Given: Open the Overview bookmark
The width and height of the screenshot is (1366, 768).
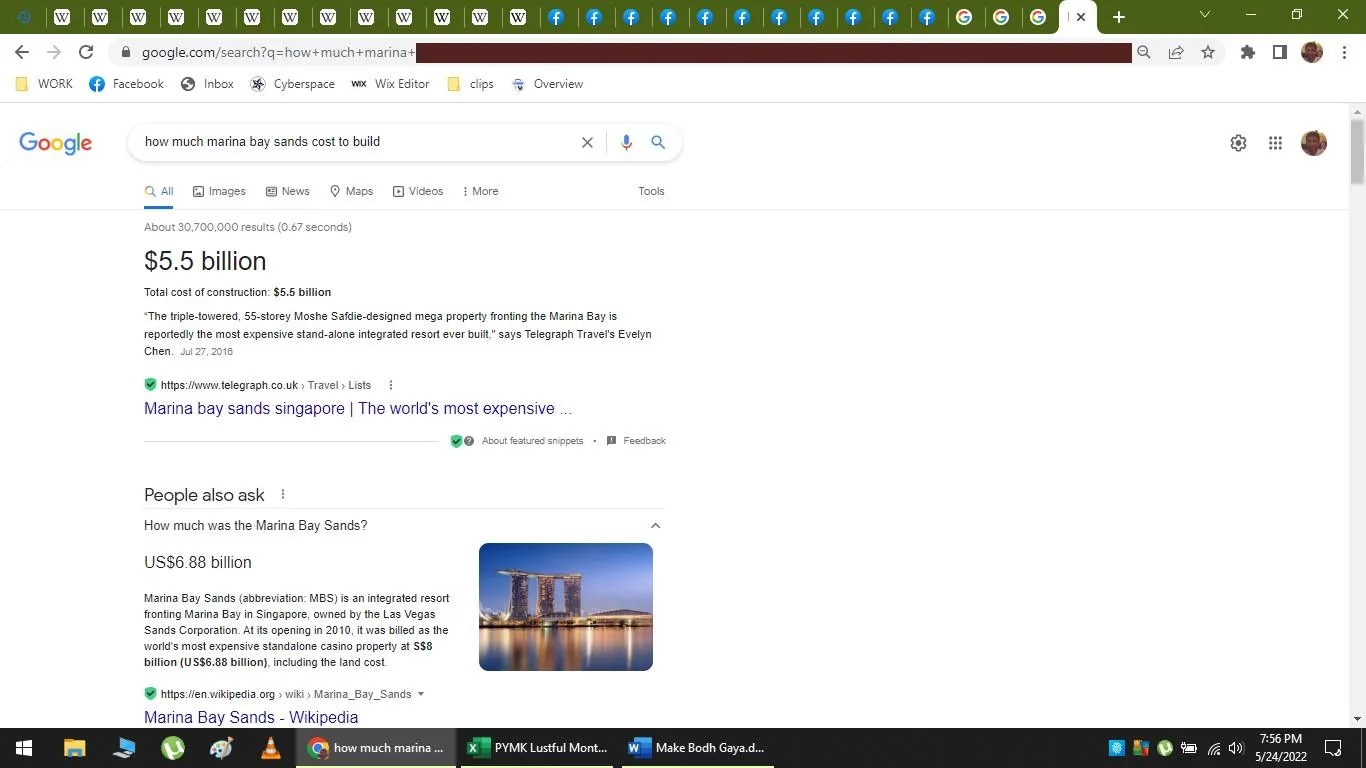Looking at the screenshot, I should [x=547, y=84].
